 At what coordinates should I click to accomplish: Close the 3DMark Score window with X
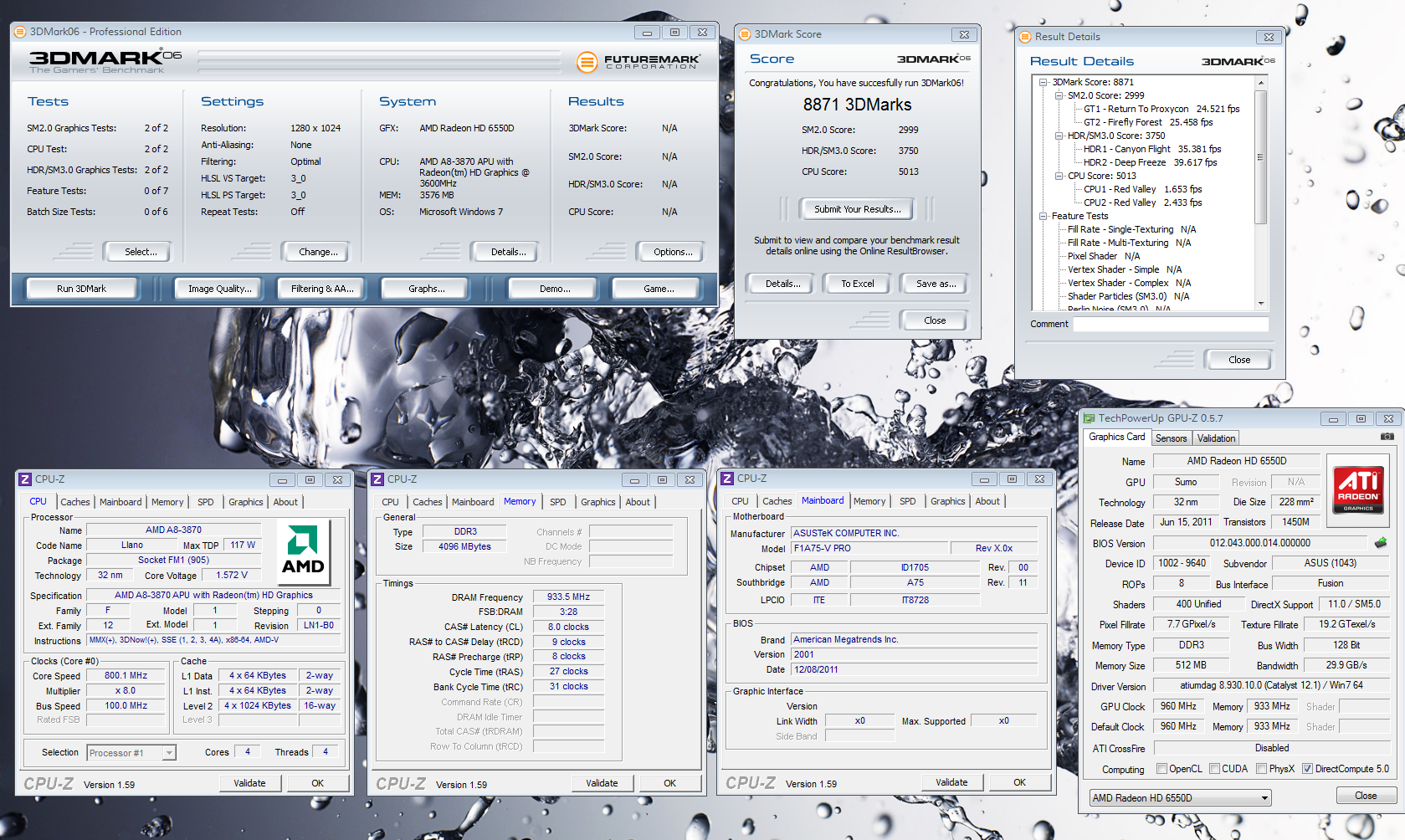coord(964,34)
